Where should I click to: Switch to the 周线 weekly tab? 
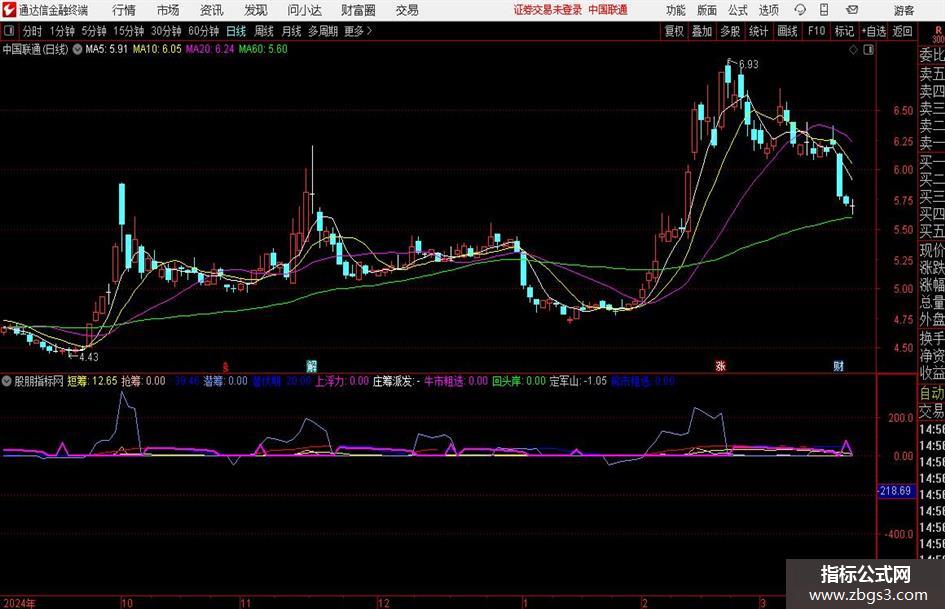(264, 31)
